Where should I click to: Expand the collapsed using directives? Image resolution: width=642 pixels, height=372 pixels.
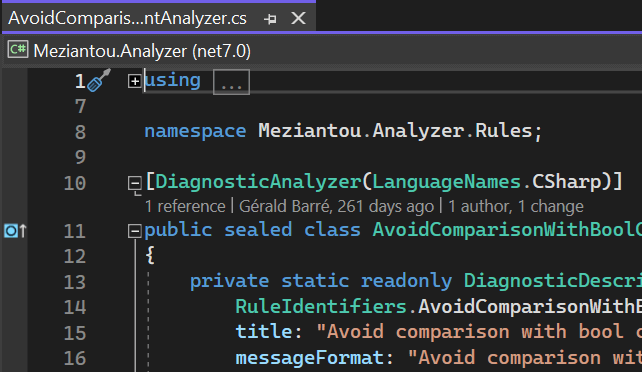pos(134,81)
